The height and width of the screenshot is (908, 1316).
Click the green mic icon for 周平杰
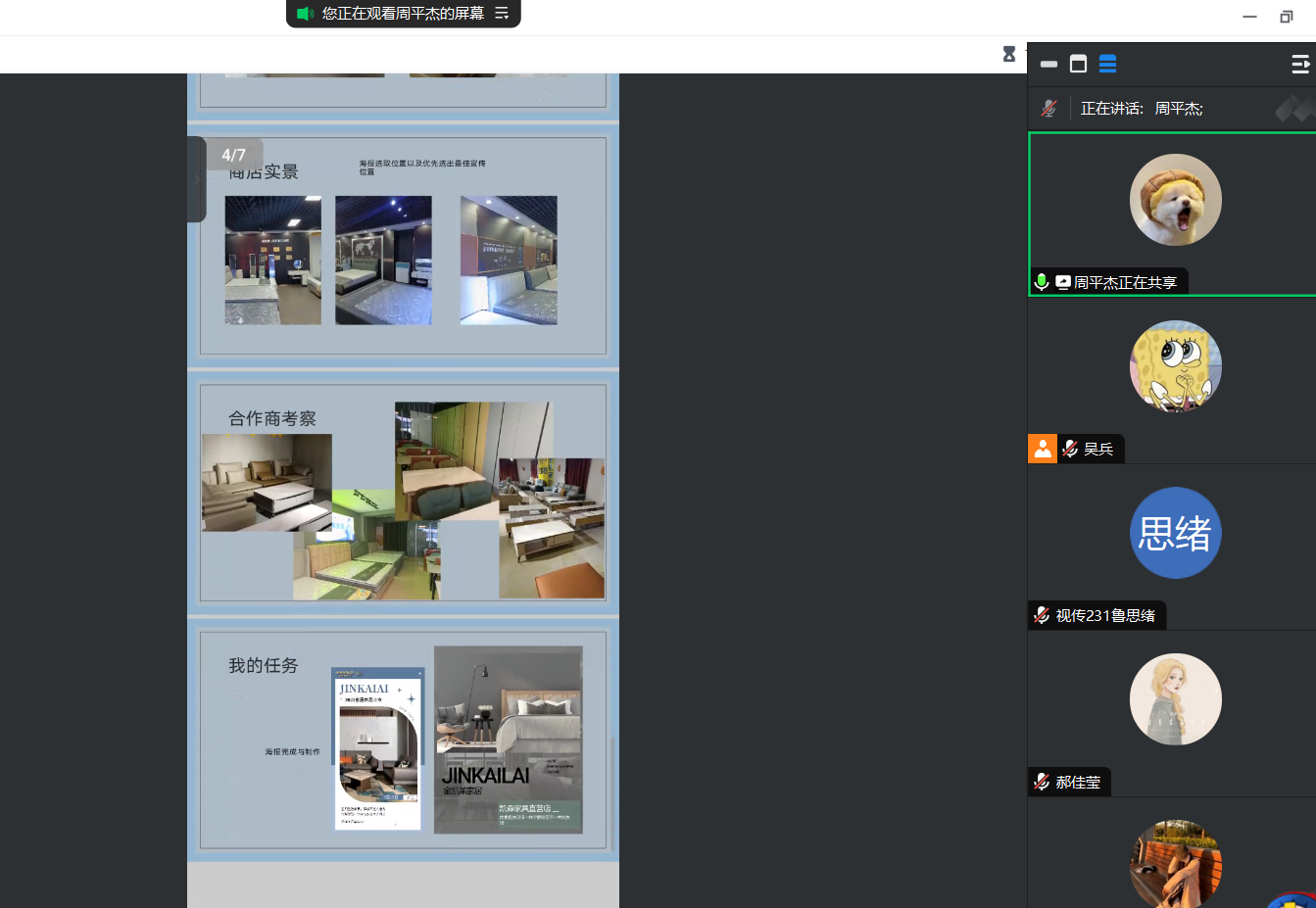1042,282
